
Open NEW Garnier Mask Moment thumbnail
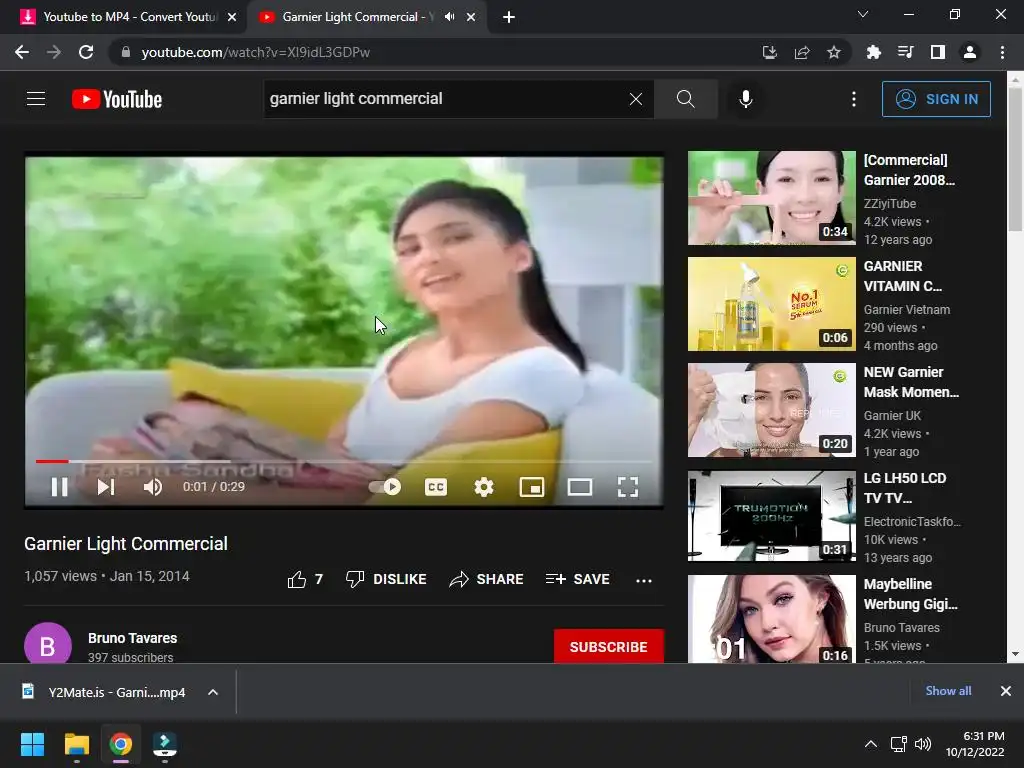pos(771,409)
